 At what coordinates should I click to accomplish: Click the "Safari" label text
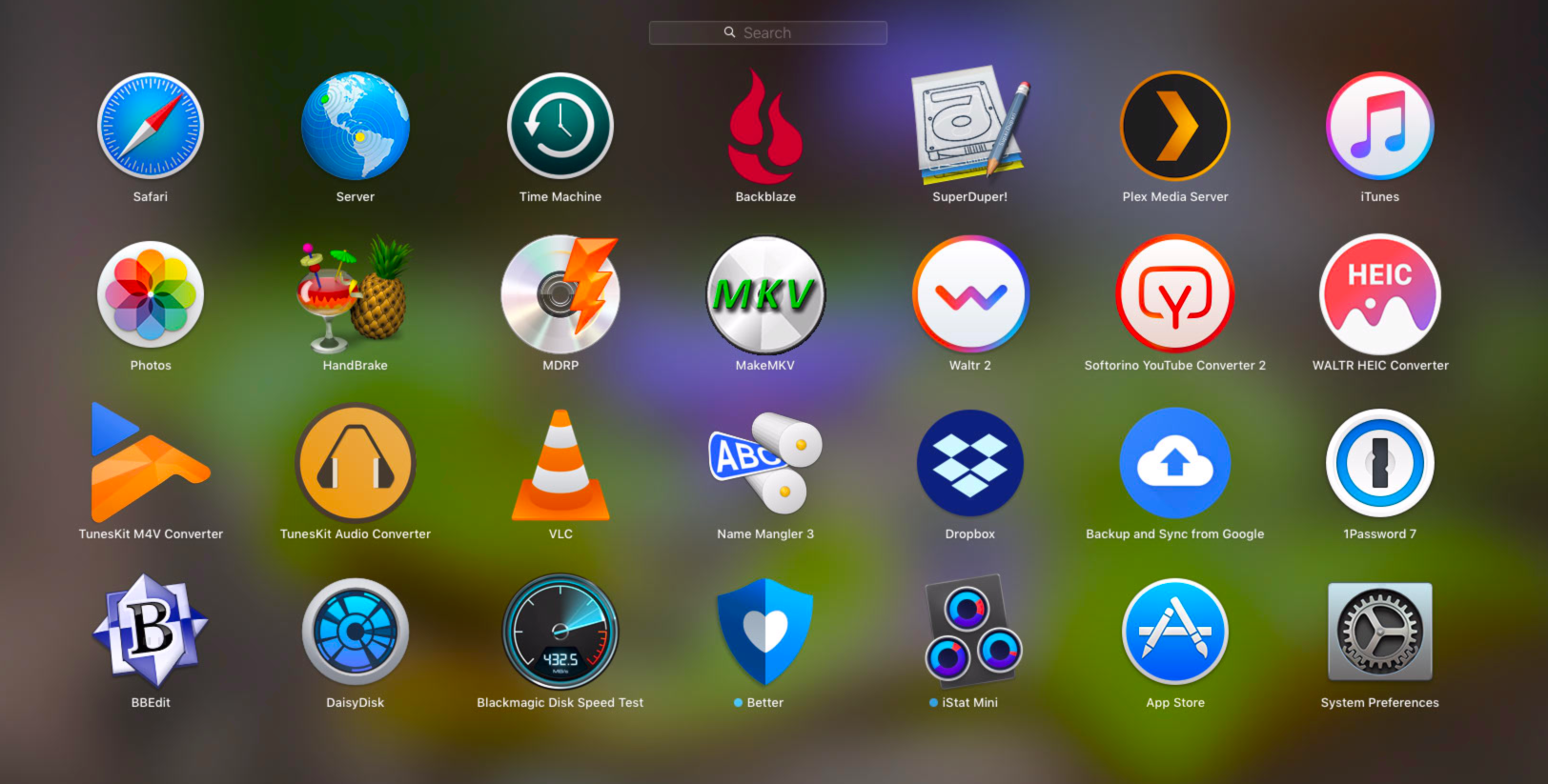coord(151,197)
